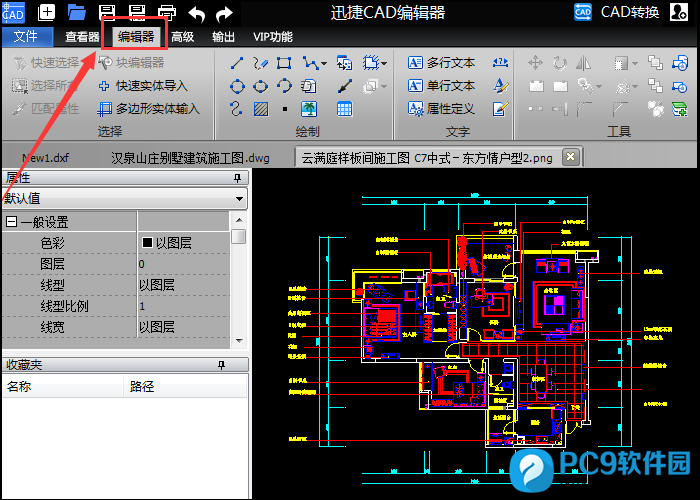Image resolution: width=700 pixels, height=500 pixels.
Task: Switch to the 编辑器 tab
Action: 136,37
